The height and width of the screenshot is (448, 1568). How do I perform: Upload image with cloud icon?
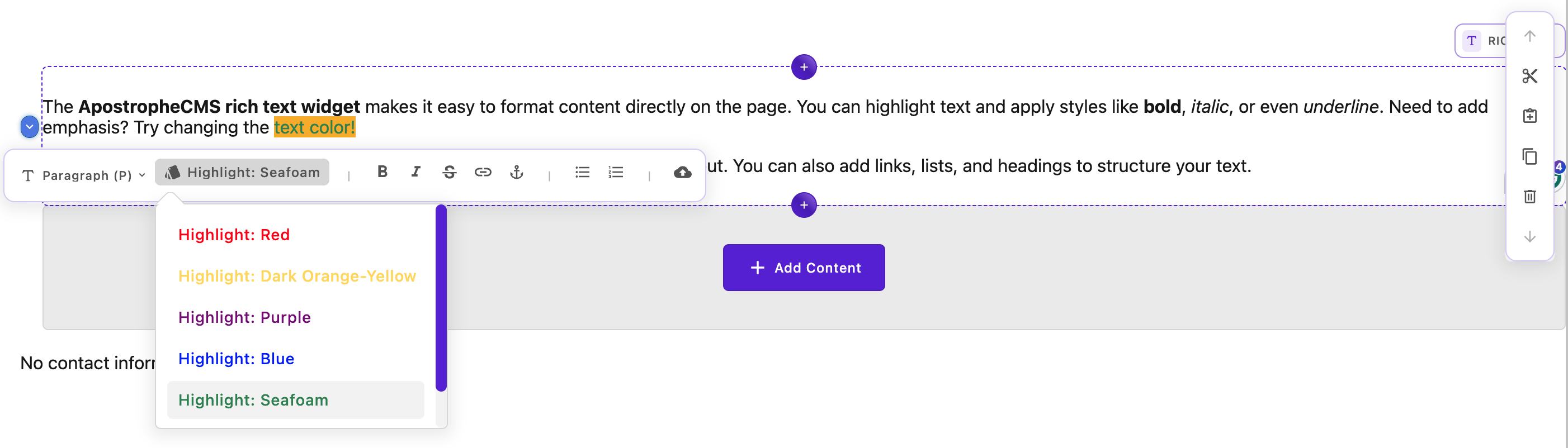[682, 172]
